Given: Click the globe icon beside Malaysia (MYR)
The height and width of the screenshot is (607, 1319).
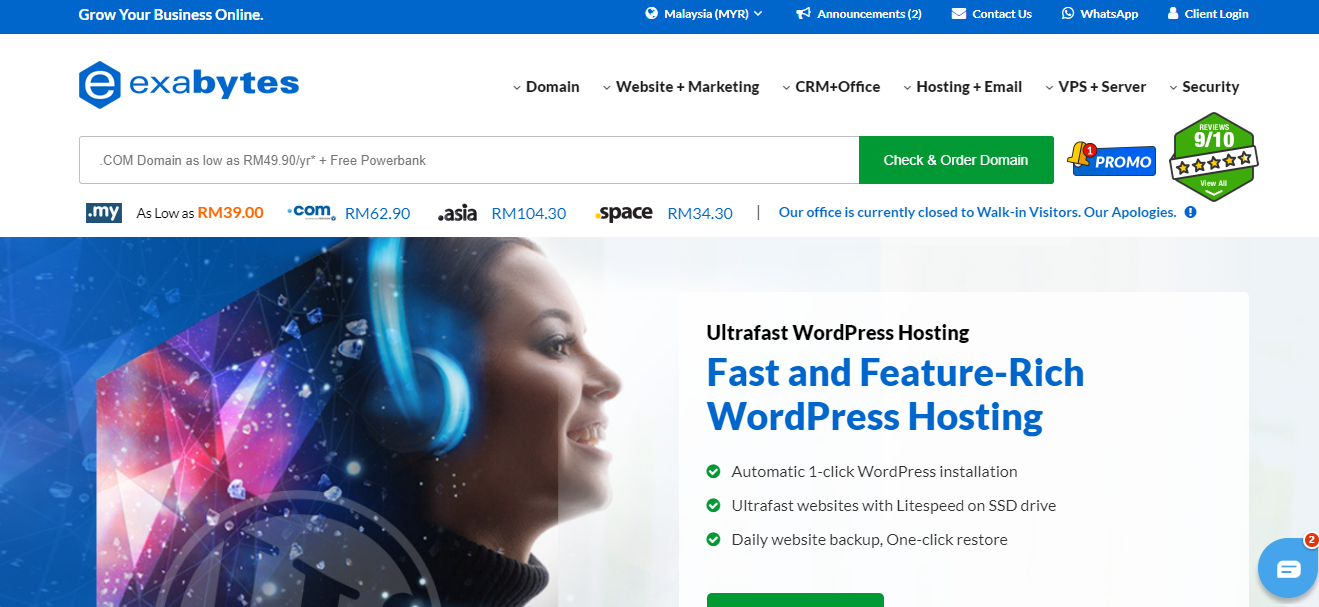Looking at the screenshot, I should click(652, 14).
